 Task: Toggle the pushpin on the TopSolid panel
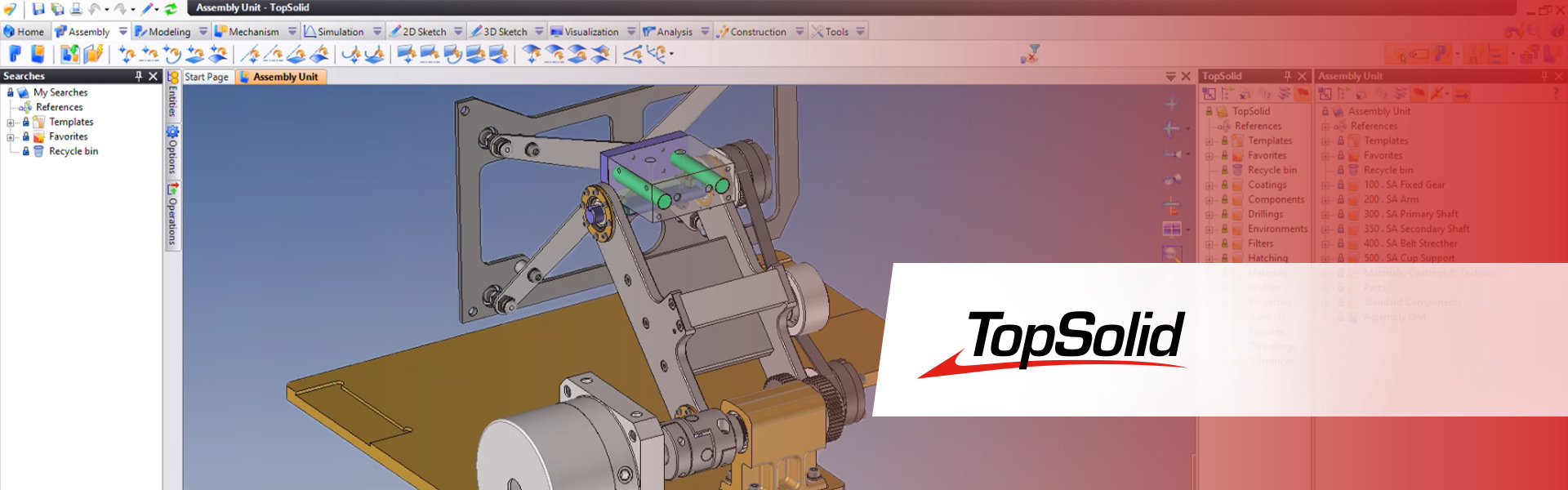click(1288, 76)
